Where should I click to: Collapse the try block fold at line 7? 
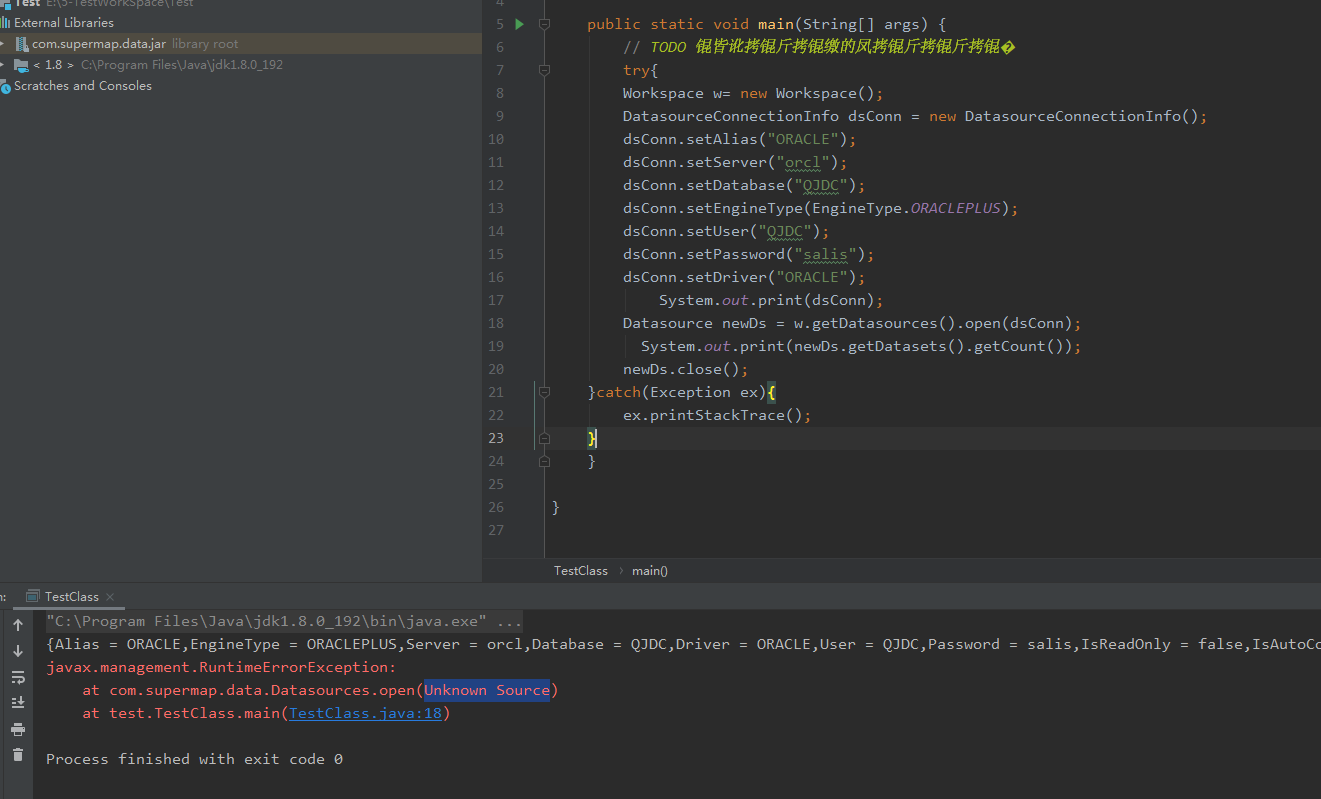544,70
